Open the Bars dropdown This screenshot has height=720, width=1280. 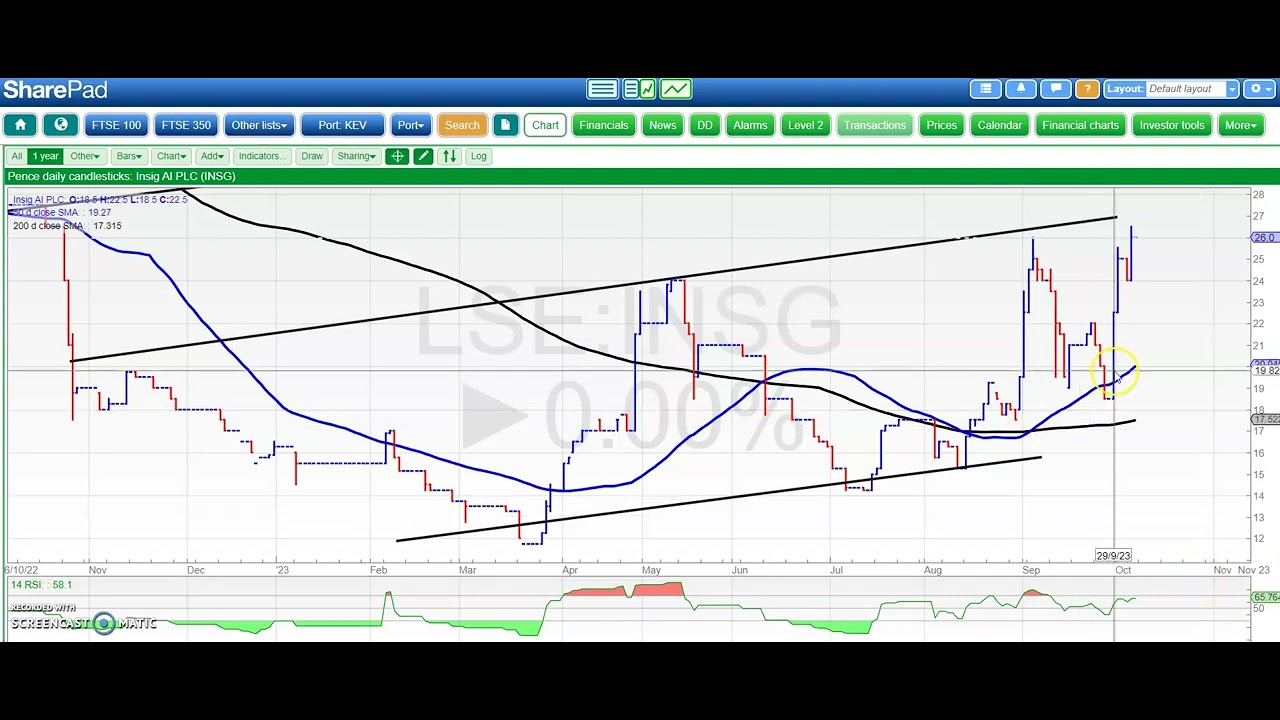click(129, 156)
